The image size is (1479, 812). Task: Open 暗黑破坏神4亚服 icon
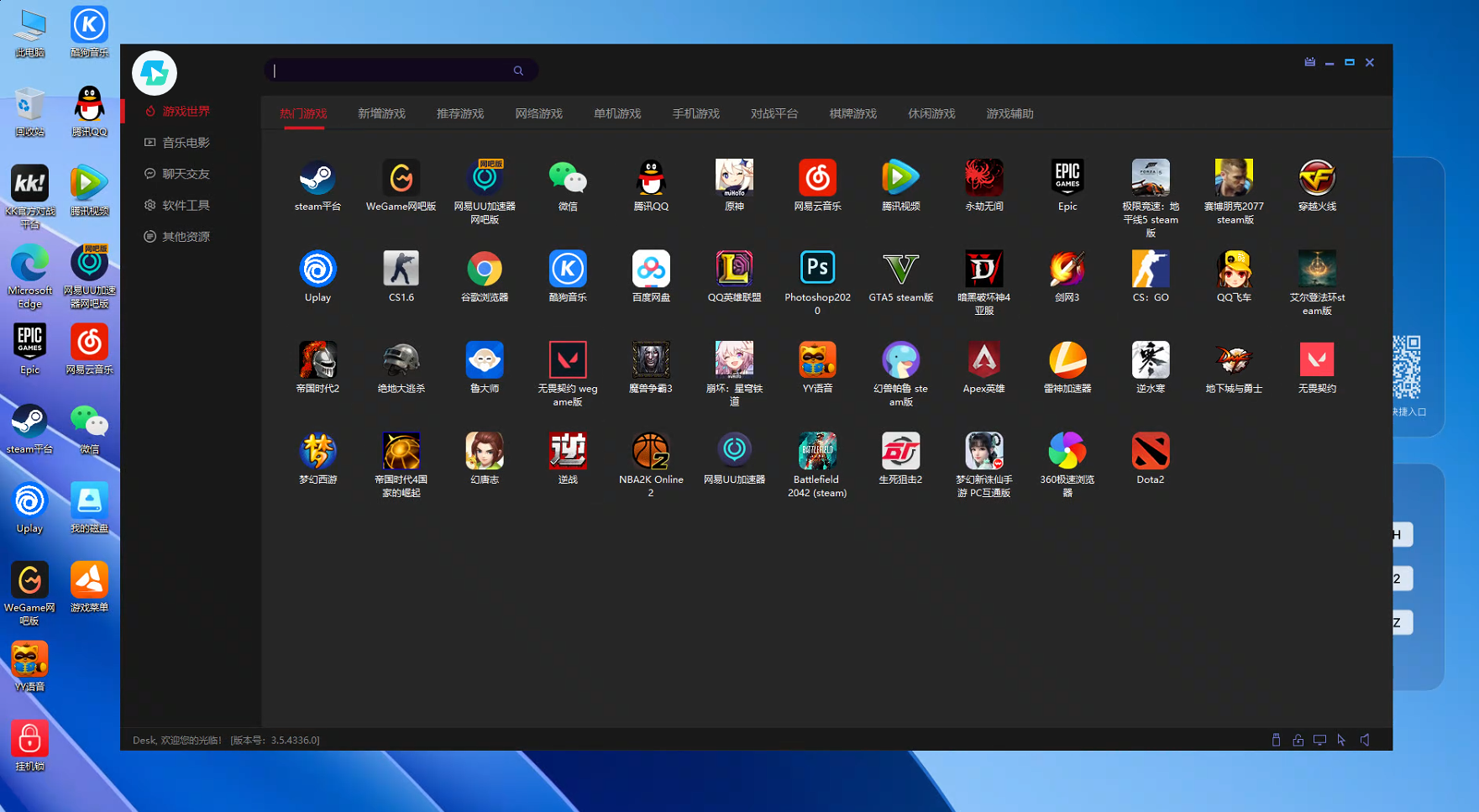tap(984, 270)
